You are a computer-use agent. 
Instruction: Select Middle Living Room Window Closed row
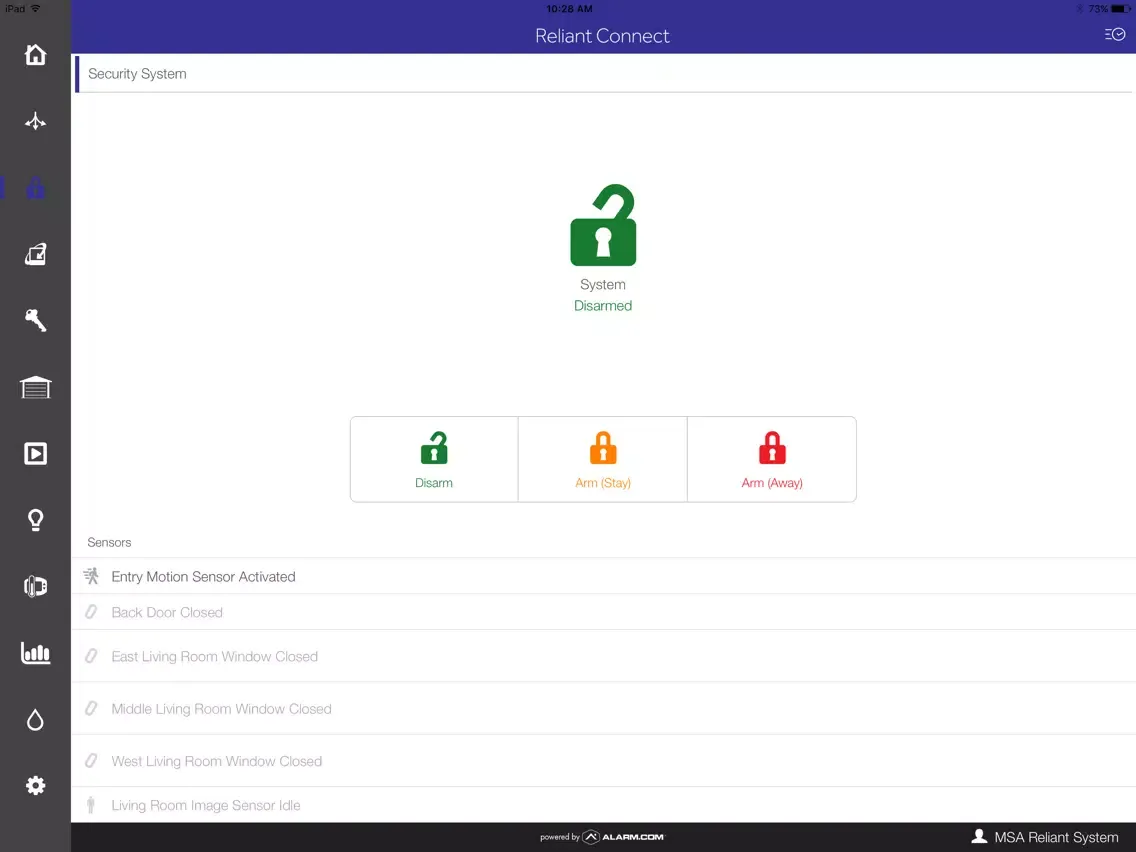pos(604,709)
